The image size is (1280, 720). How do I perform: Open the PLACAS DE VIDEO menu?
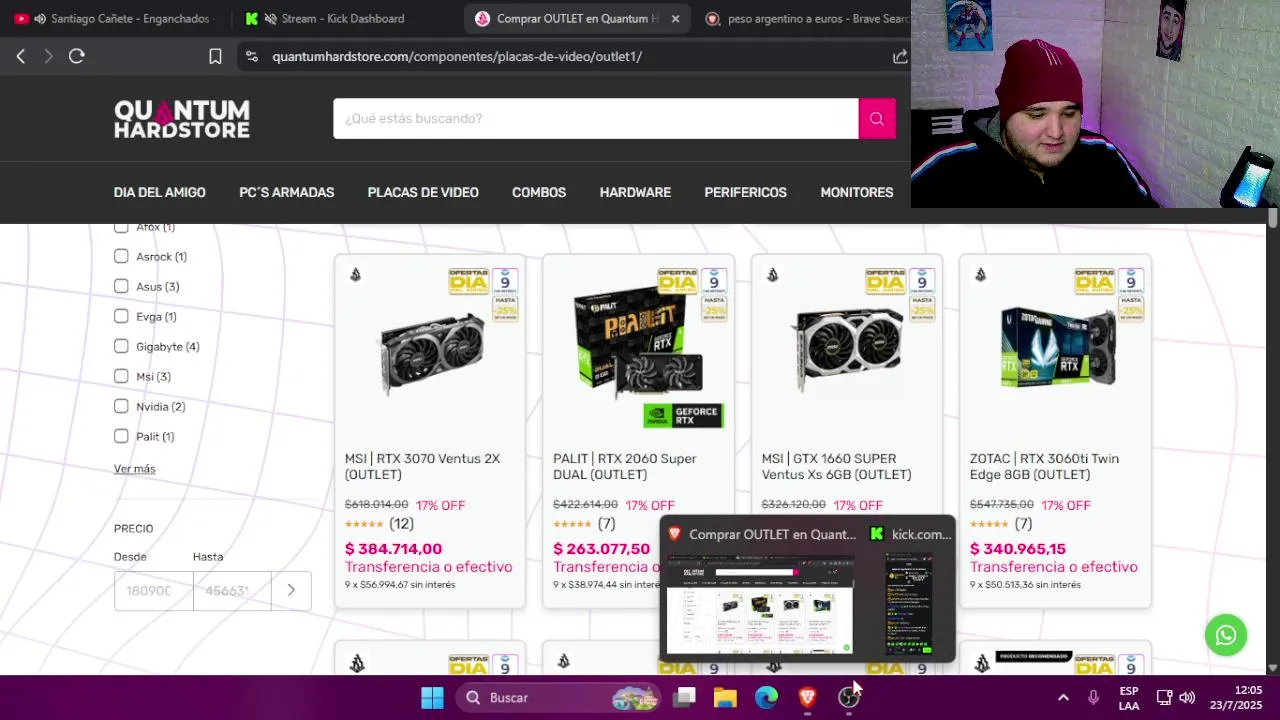point(423,192)
